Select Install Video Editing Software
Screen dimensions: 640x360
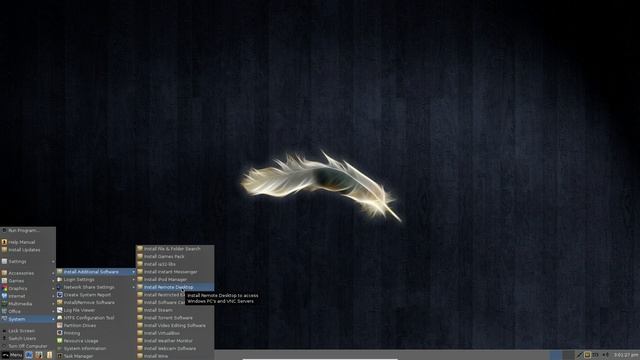(175, 325)
